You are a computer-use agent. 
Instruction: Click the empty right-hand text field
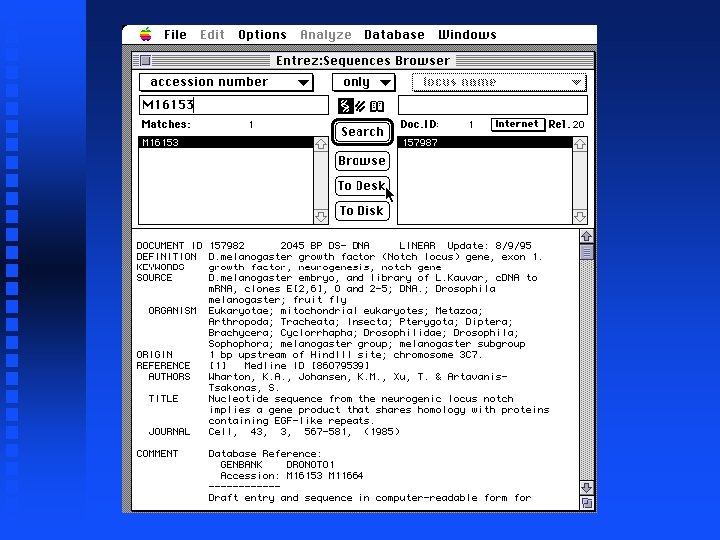(x=493, y=105)
